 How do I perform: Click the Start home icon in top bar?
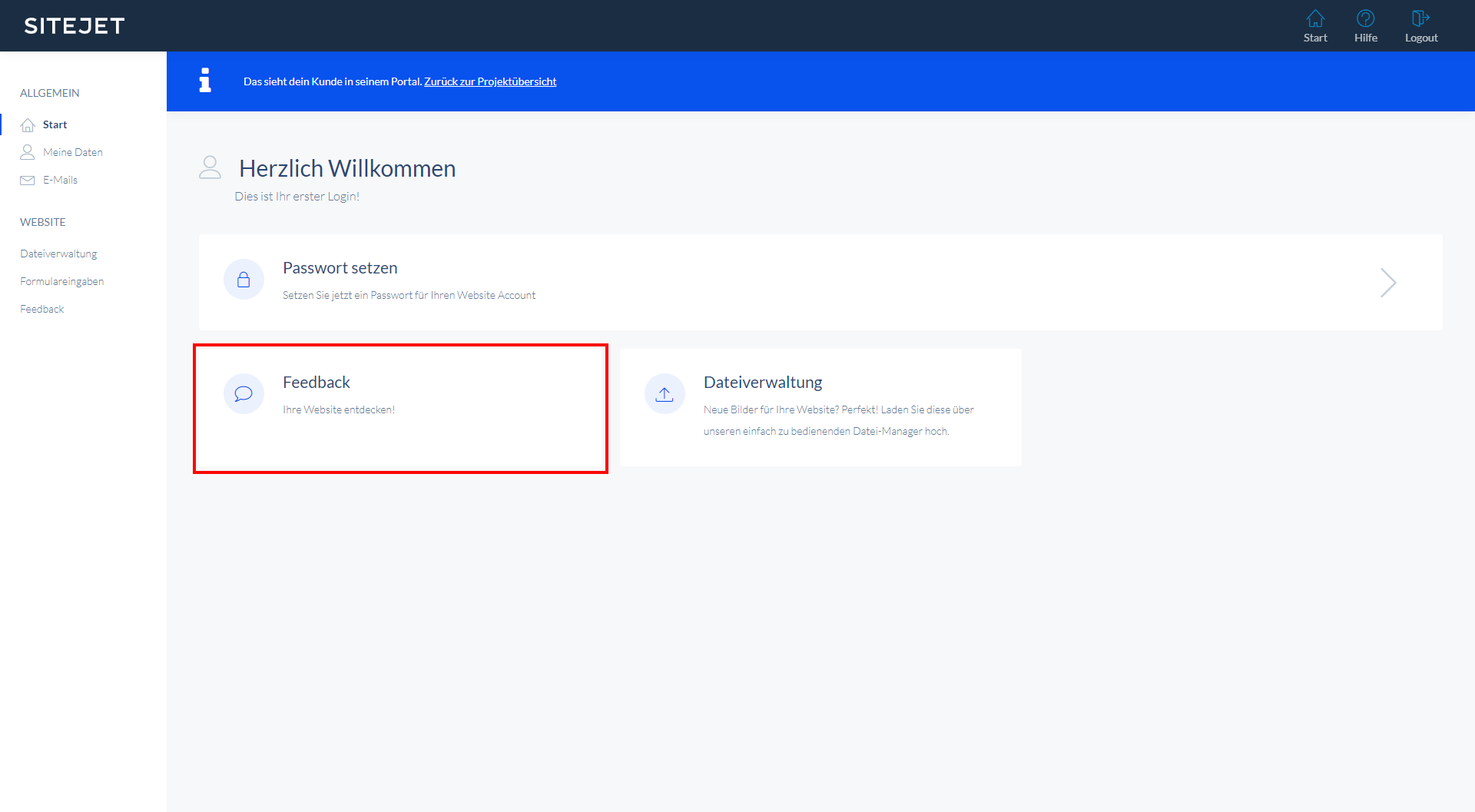[1315, 18]
